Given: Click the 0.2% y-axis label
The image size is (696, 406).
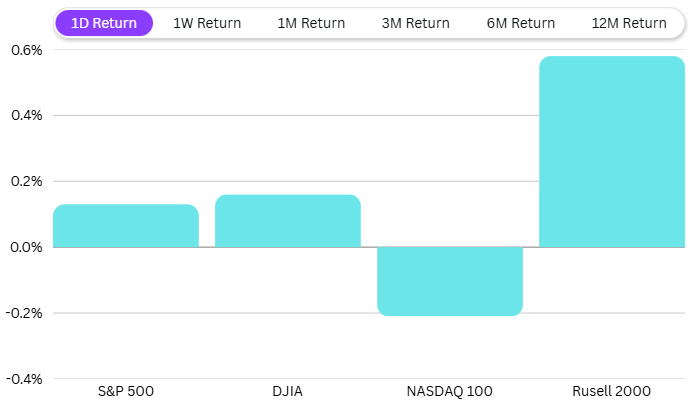Looking at the screenshot, I should click(x=26, y=181).
